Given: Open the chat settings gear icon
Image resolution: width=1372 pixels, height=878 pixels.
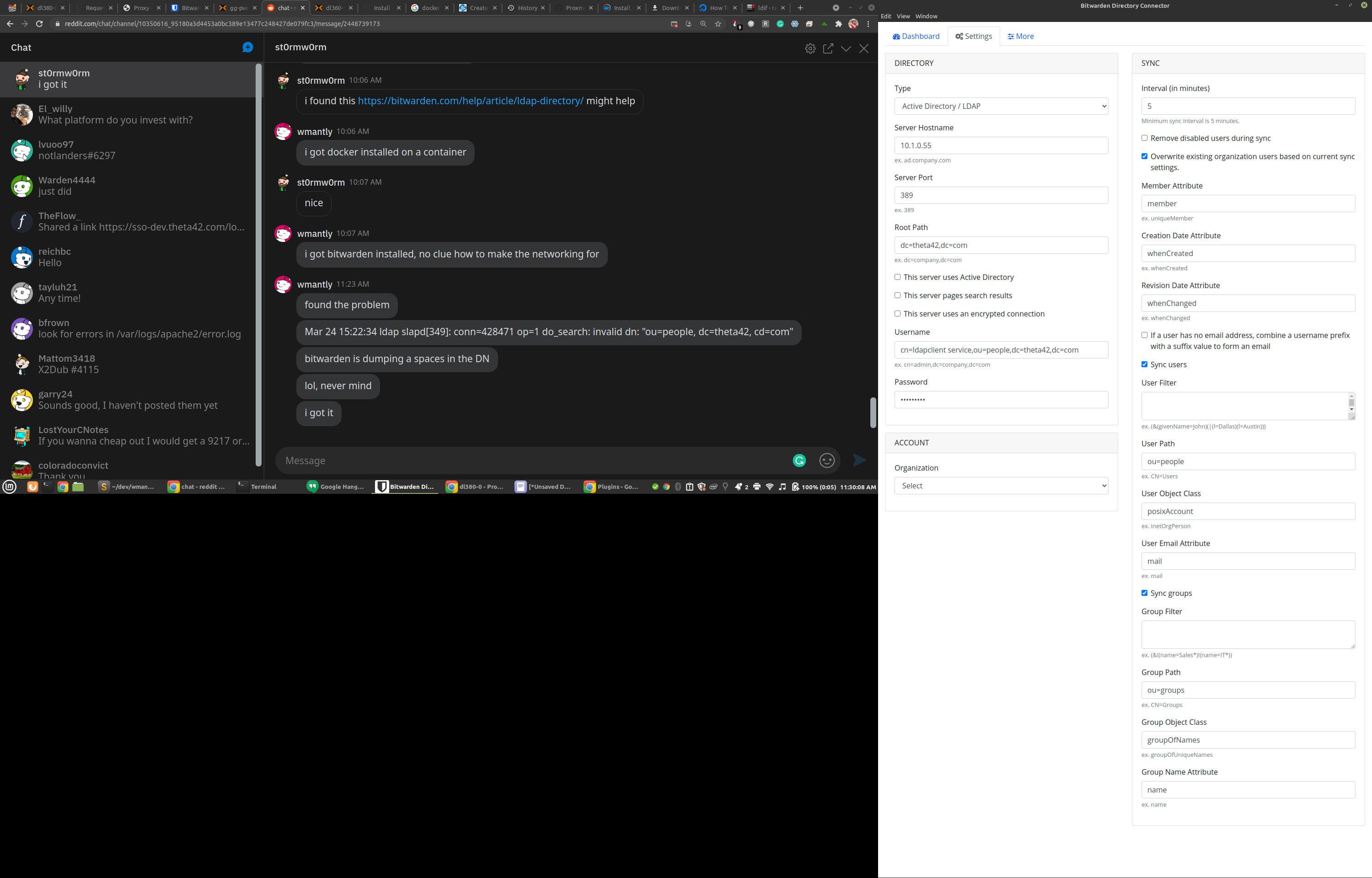Looking at the screenshot, I should [x=810, y=48].
